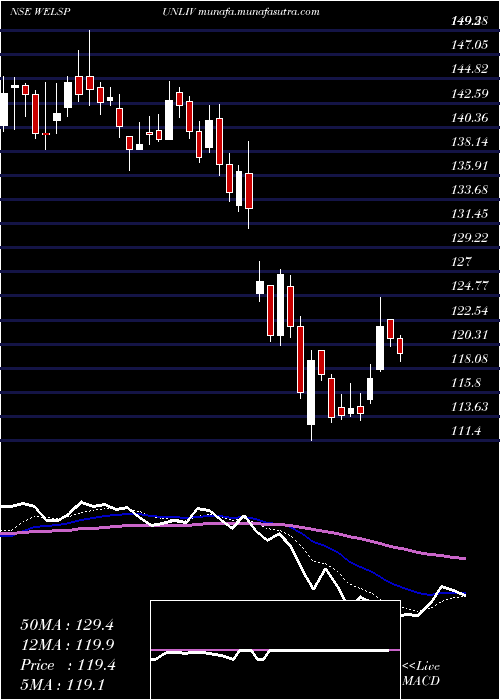Click the 133.68 price axis label
The width and height of the screenshot is (500, 700).
tap(468, 191)
